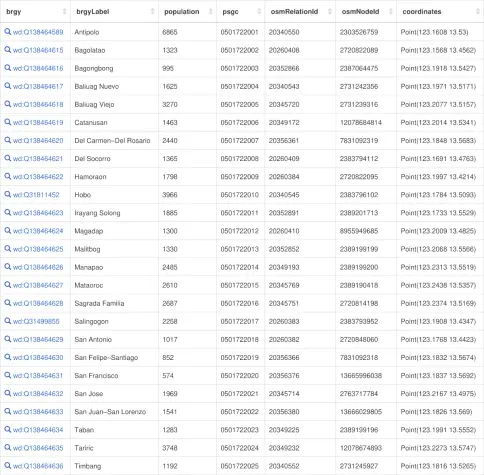Select osmNodeId value 8955949685
This screenshot has width=484, height=475.
click(359, 231)
